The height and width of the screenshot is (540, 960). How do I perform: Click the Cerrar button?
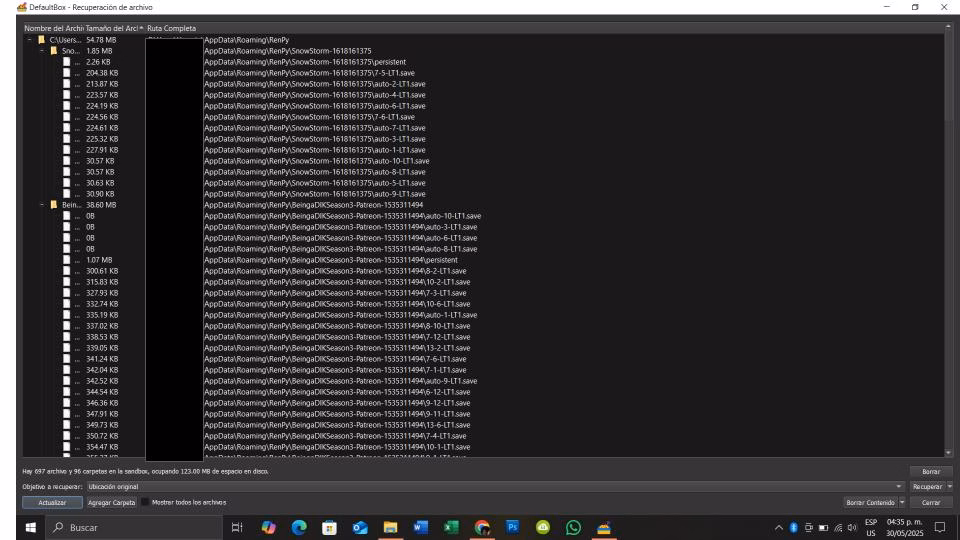[931, 503]
